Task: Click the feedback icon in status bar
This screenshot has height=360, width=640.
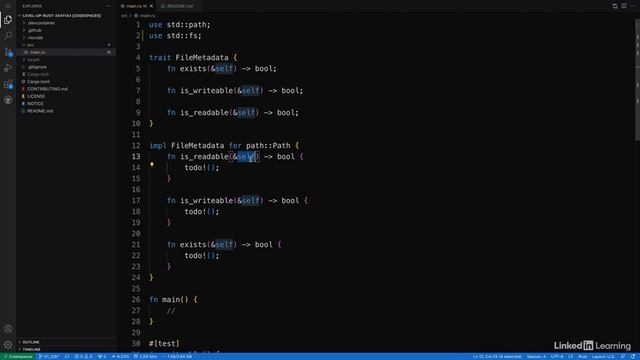Action: pyautogui.click(x=623, y=357)
